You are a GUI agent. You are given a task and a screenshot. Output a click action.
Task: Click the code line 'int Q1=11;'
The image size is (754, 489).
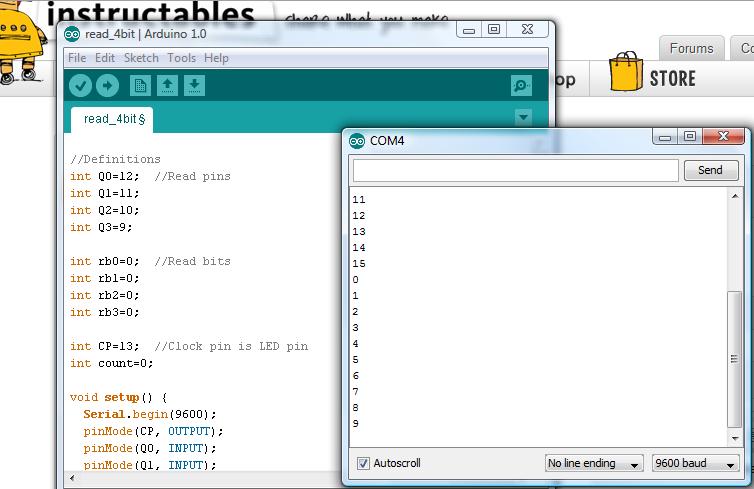click(104, 193)
